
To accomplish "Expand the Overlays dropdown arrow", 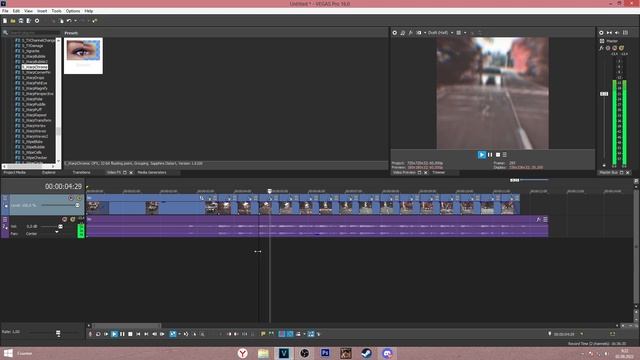I will [464, 33].
